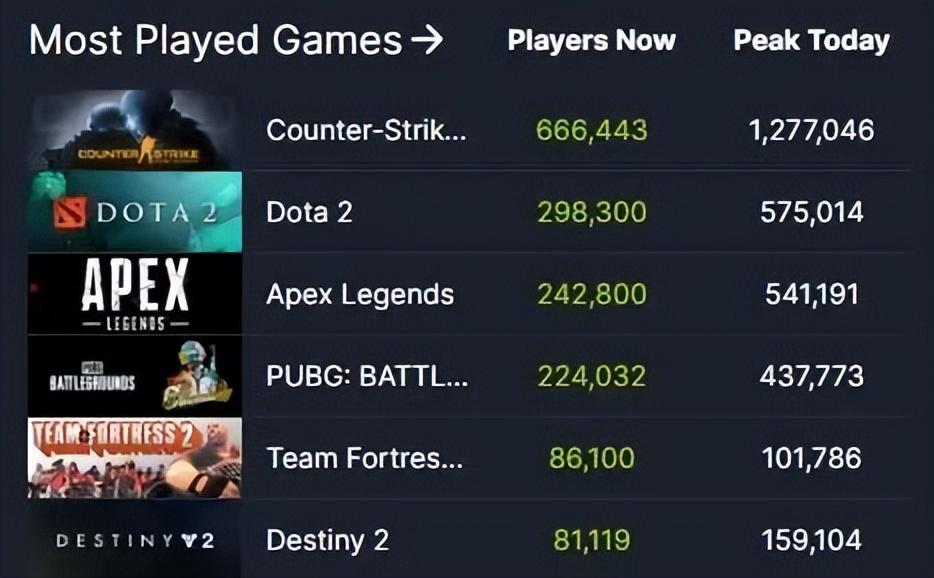
Task: Select the Players Now column header
Action: (x=591, y=41)
